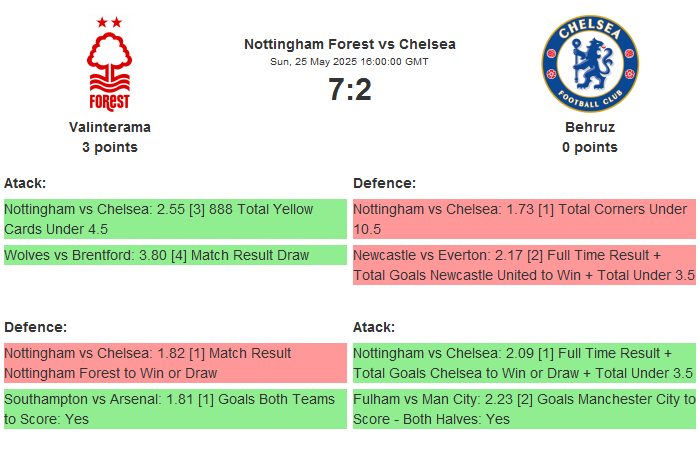The height and width of the screenshot is (460, 700).
Task: Click the Total Corners Under 10.5 bet
Action: tap(524, 219)
